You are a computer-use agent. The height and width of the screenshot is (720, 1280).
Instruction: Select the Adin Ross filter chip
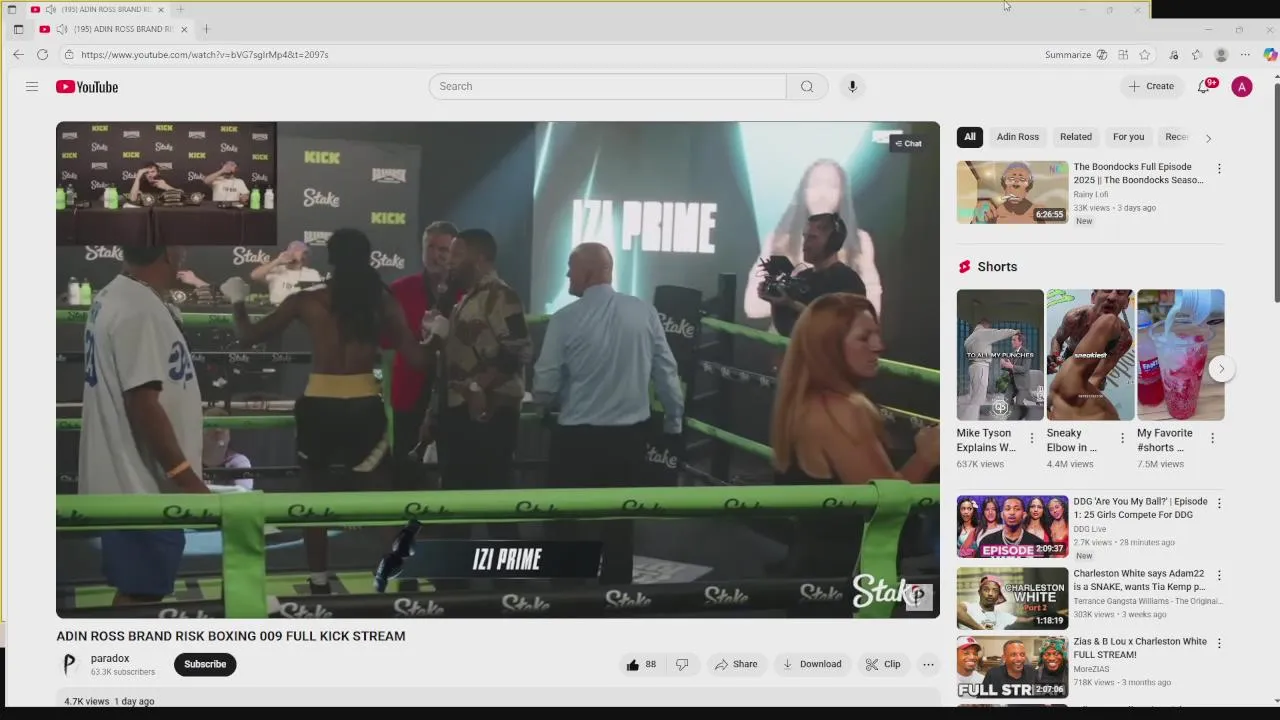1018,137
